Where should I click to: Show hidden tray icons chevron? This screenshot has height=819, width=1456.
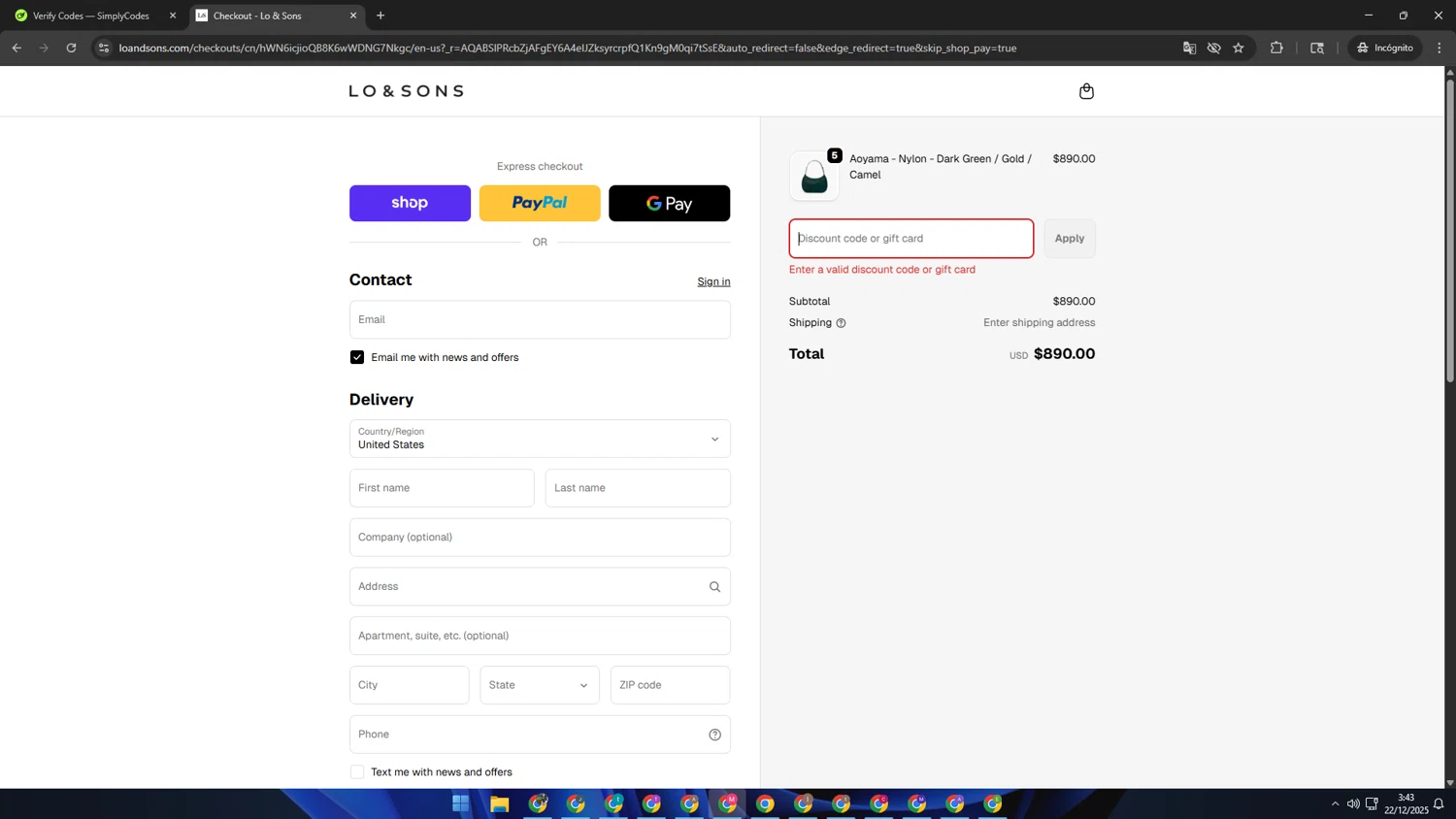coord(1335,803)
